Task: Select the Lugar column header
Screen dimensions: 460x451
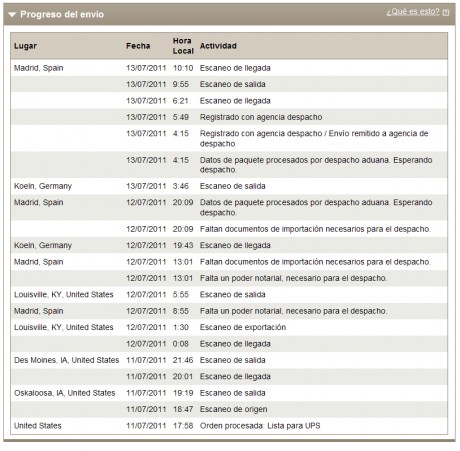Action: 25,46
